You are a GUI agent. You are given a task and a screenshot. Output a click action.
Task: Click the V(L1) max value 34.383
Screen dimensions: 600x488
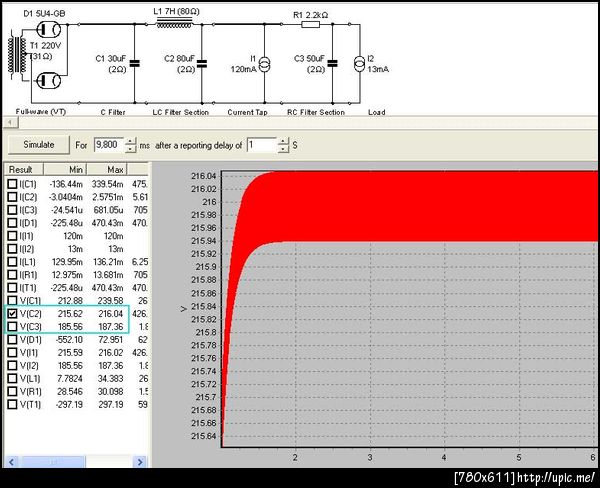[111, 379]
